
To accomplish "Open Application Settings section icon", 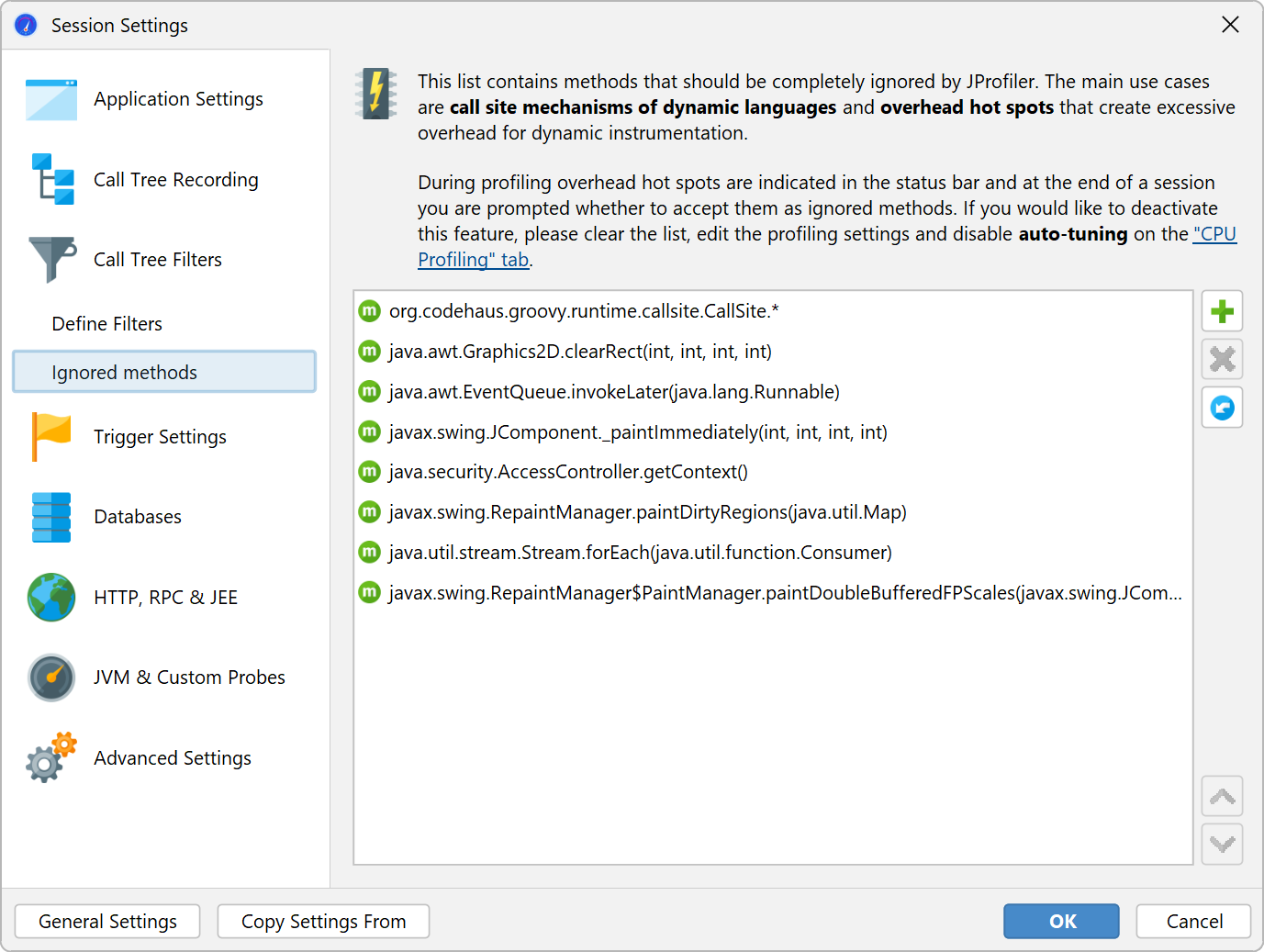I will click(51, 99).
